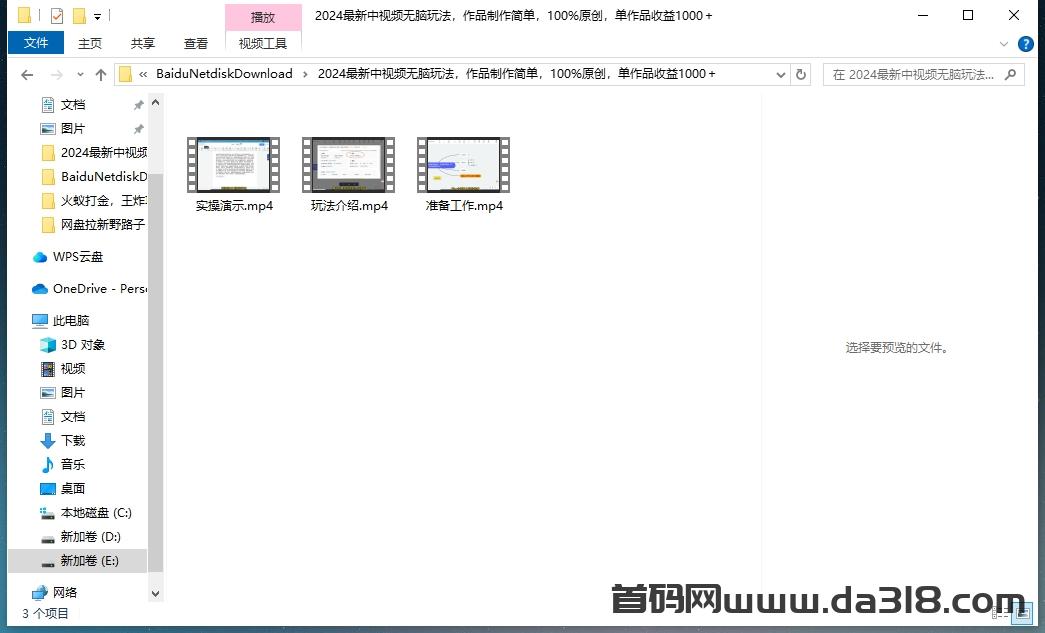Click the 准备工作.mp4 file name label

click(465, 206)
